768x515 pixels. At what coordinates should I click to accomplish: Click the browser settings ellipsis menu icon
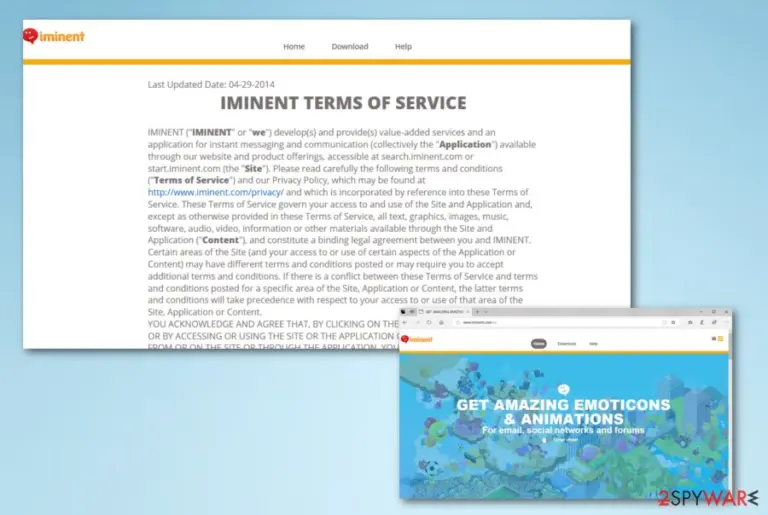725,322
